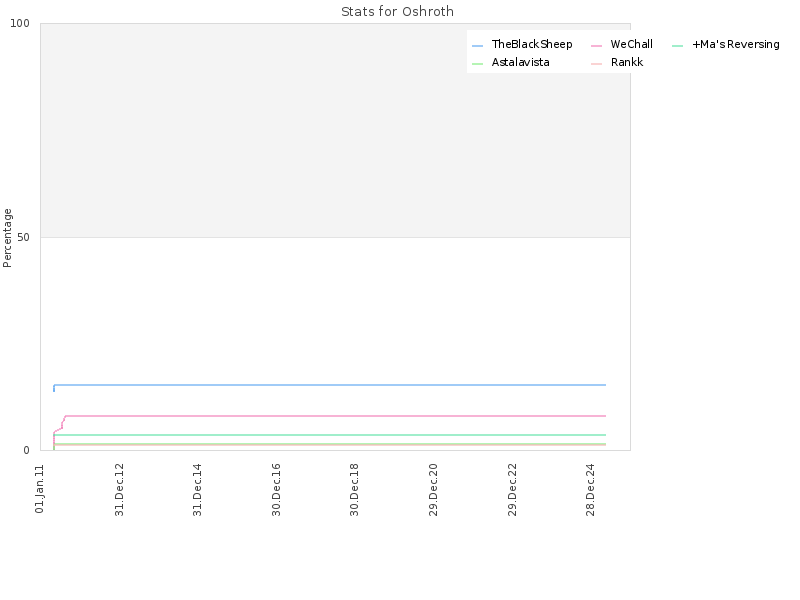
Task: Click the 28.Dec.24 date label
Action: [x=591, y=490]
